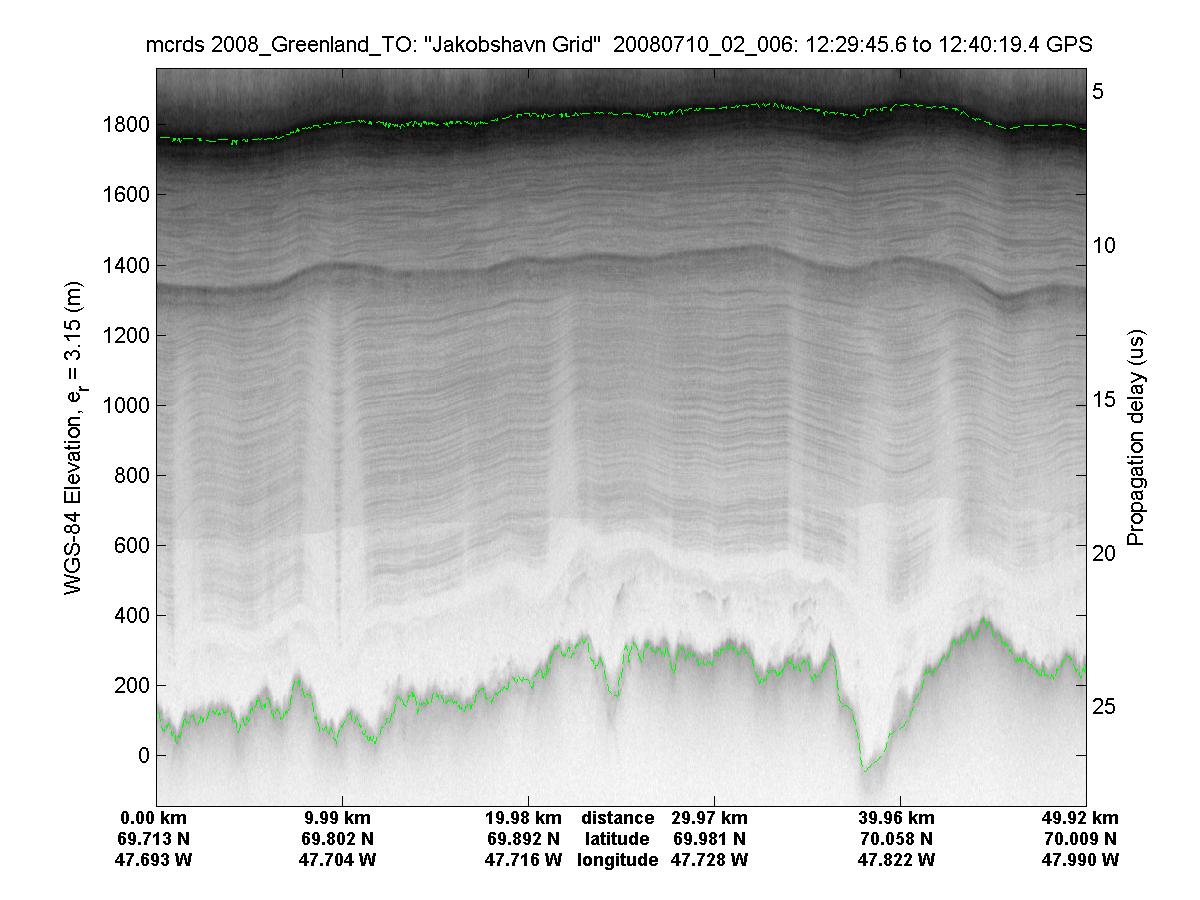Click the 'longitude' legend word below the axis

(617, 860)
